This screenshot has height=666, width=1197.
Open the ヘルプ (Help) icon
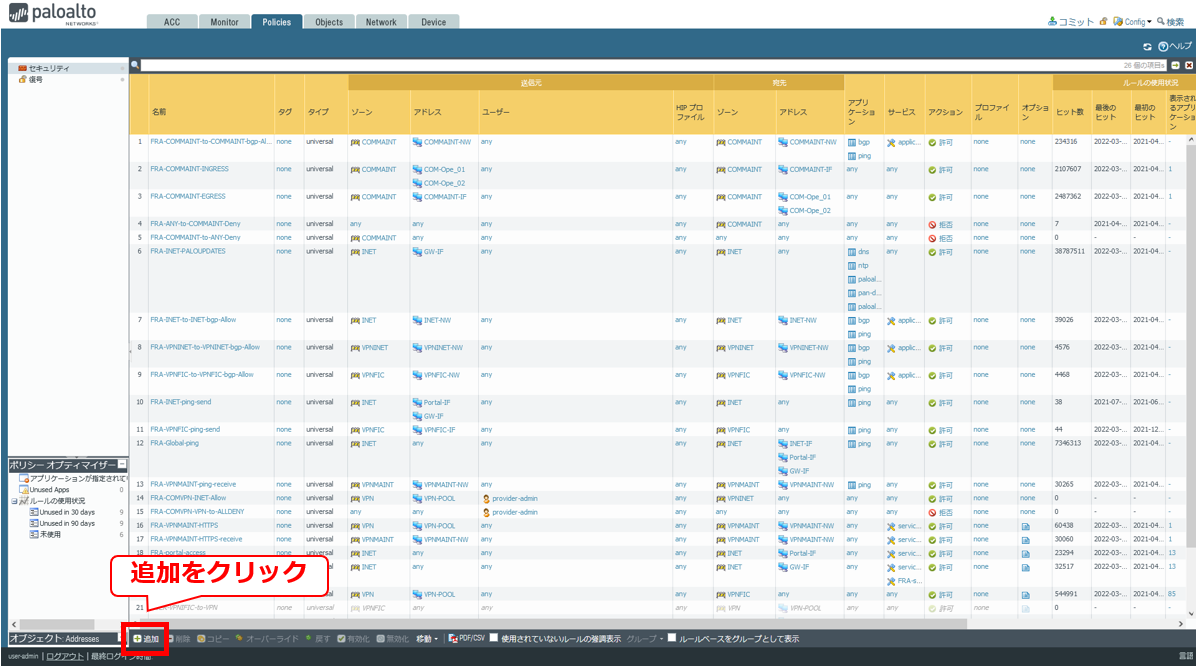click(x=1163, y=47)
